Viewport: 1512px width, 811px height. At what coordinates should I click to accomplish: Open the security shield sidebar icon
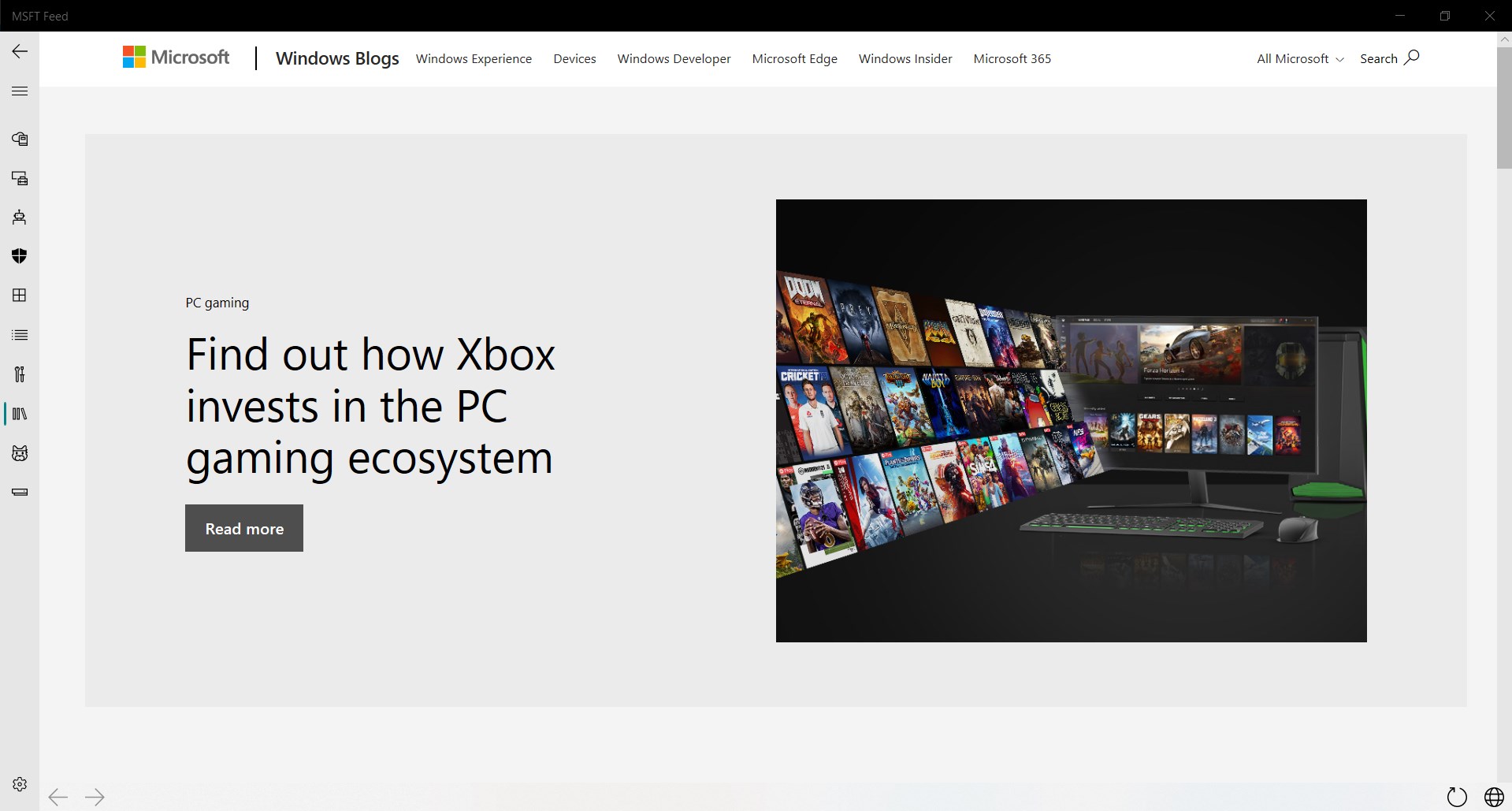20,256
